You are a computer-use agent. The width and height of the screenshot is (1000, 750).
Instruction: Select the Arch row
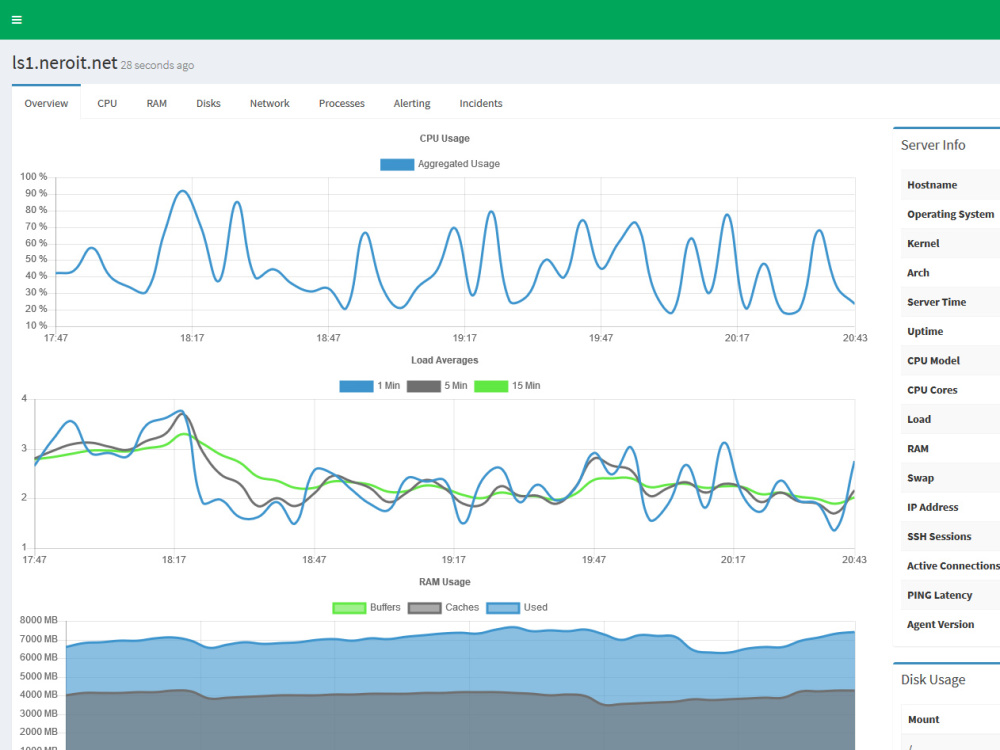pos(950,273)
